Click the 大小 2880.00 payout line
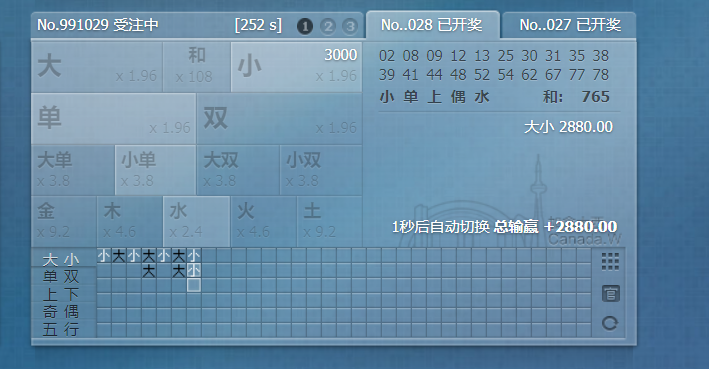Screen dimensions: 709x369 pos(568,127)
